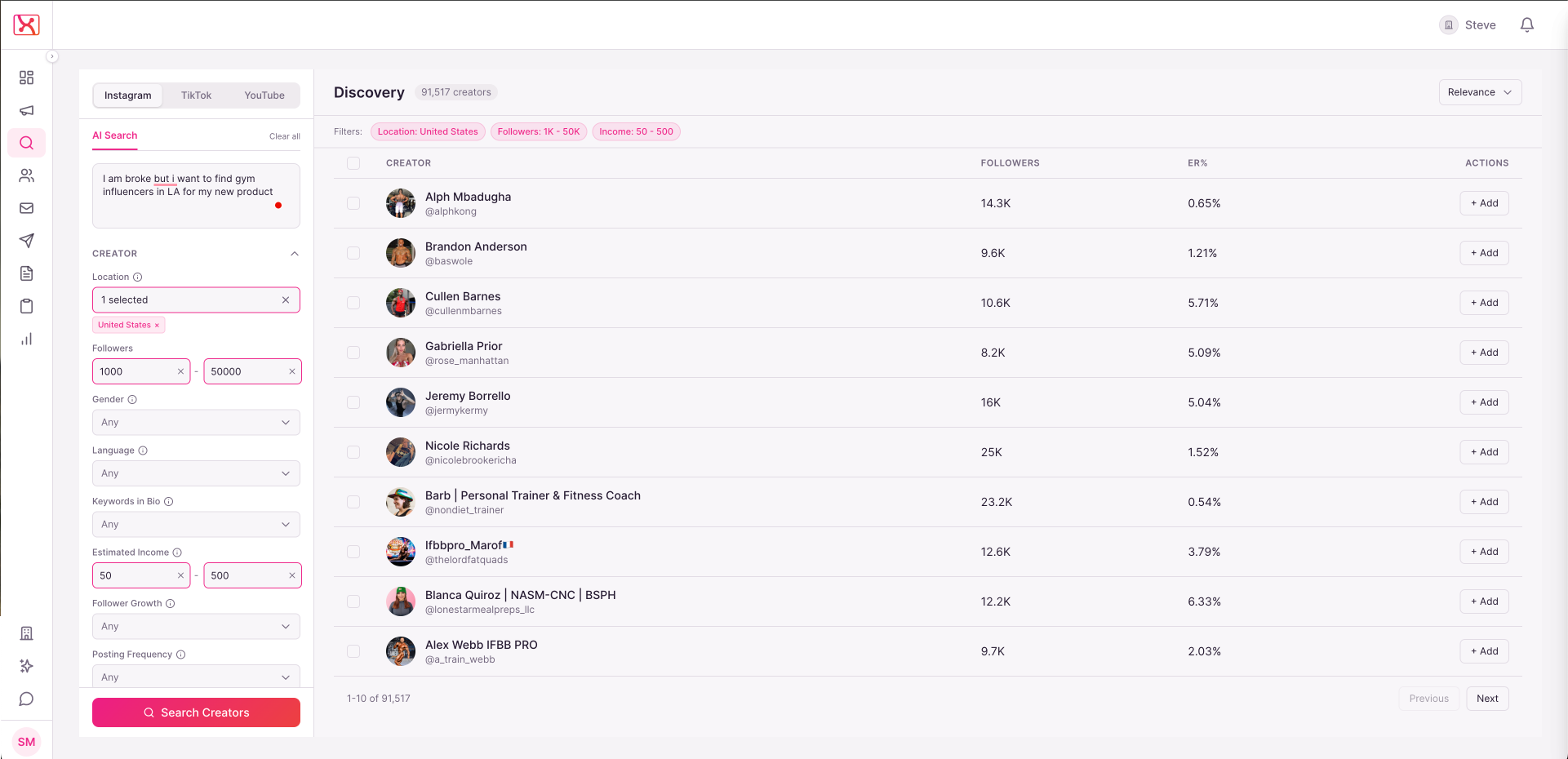The height and width of the screenshot is (759, 1568).
Task: Add Alph Mbadugha to list
Action: 1484,203
